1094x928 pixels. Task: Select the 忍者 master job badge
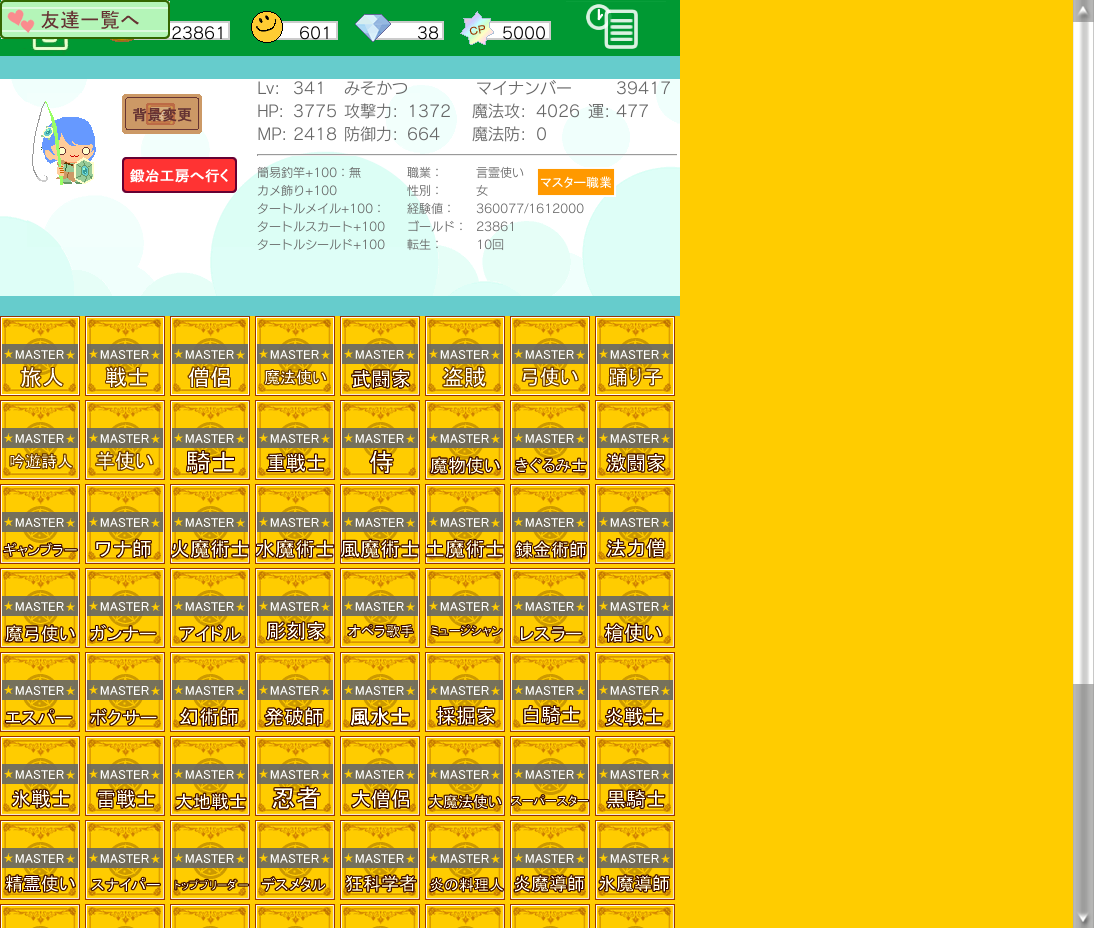pyautogui.click(x=295, y=776)
